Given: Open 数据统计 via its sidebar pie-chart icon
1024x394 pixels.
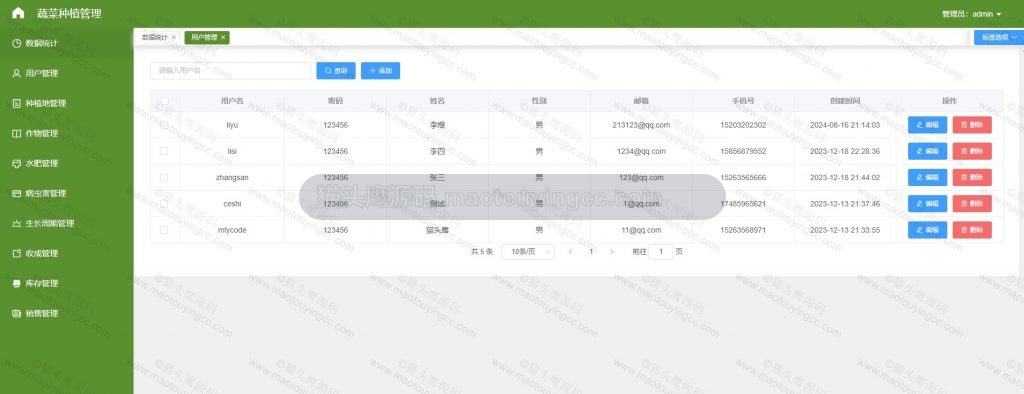Looking at the screenshot, I should click(x=17, y=43).
